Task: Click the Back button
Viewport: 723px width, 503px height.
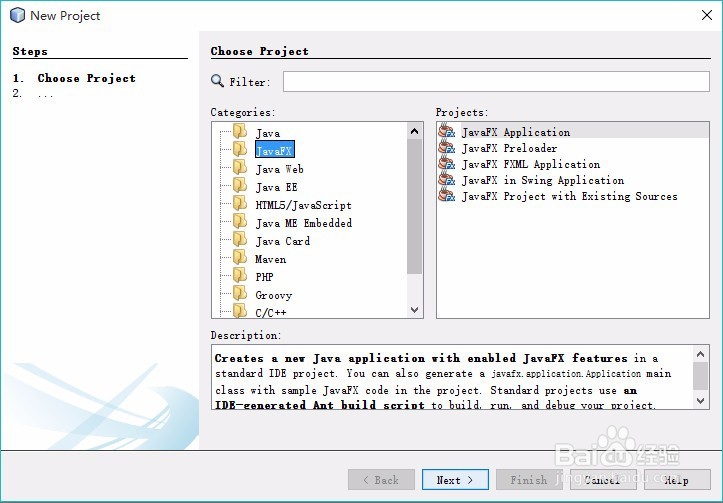Action: tap(381, 480)
